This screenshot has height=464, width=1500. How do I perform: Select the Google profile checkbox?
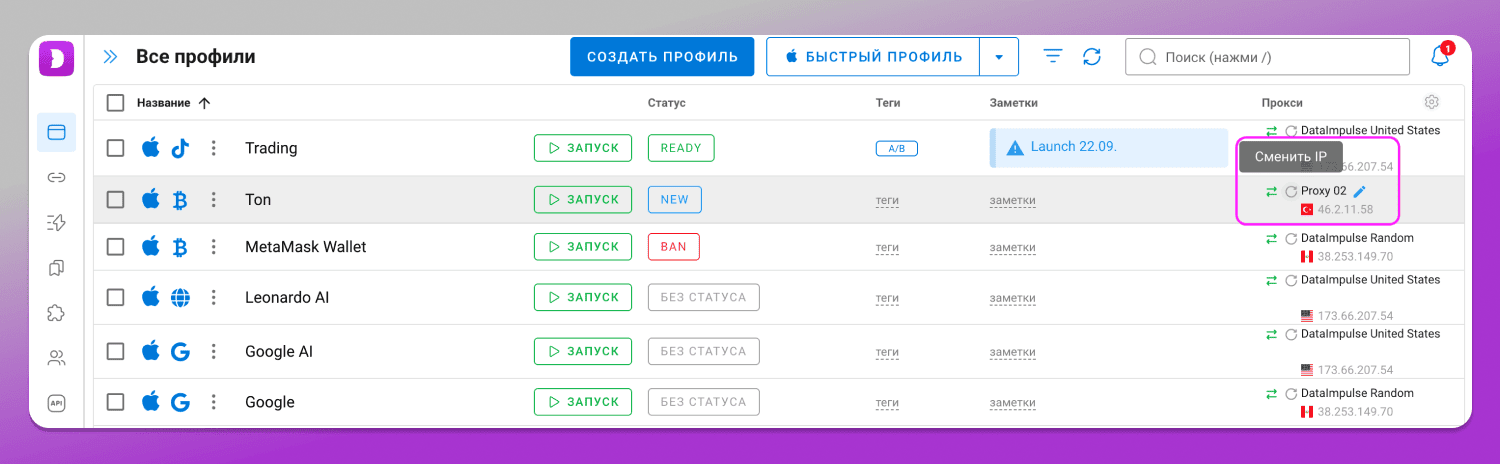(x=116, y=402)
